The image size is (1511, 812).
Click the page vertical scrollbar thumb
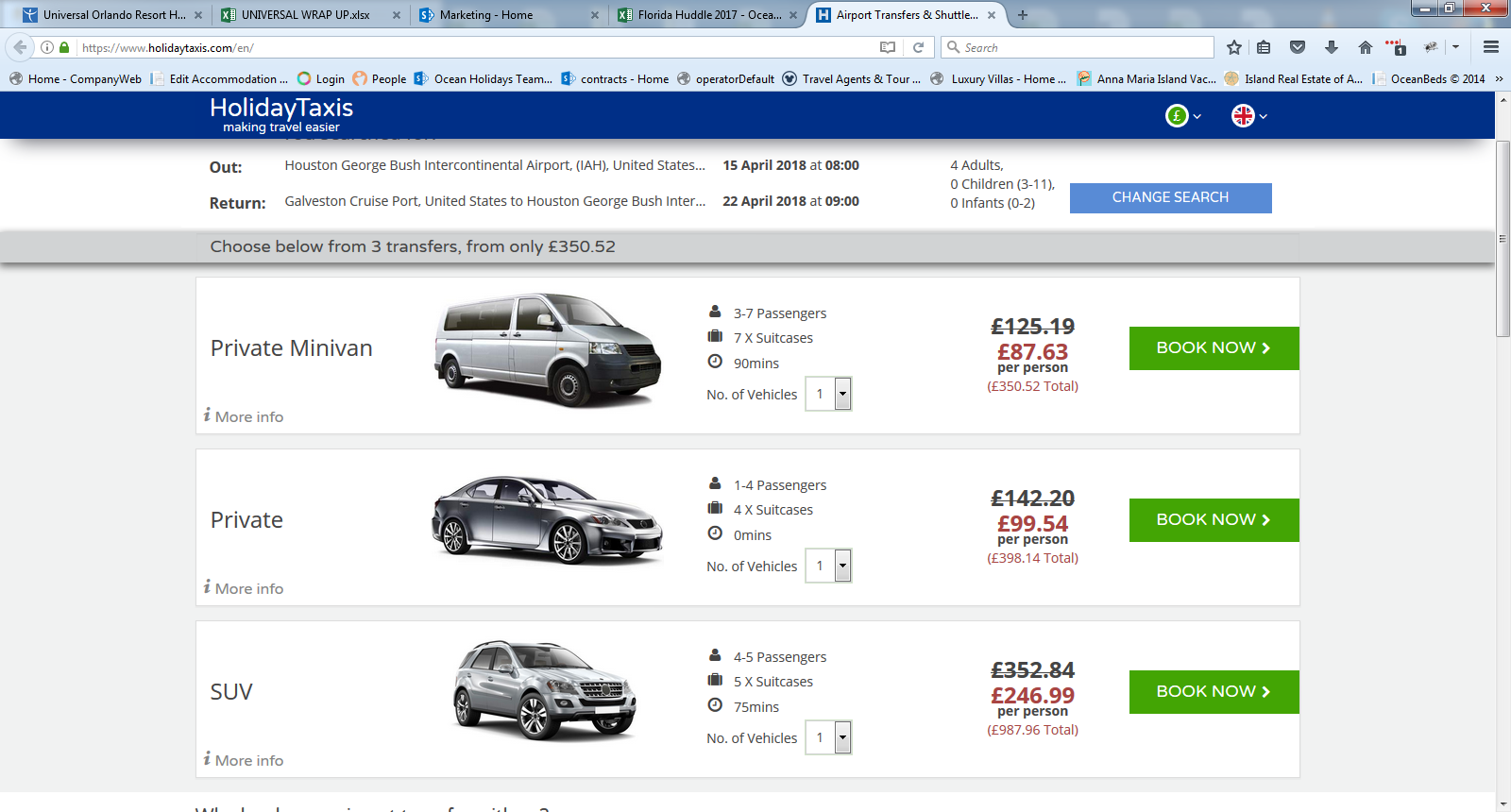coord(1503,238)
